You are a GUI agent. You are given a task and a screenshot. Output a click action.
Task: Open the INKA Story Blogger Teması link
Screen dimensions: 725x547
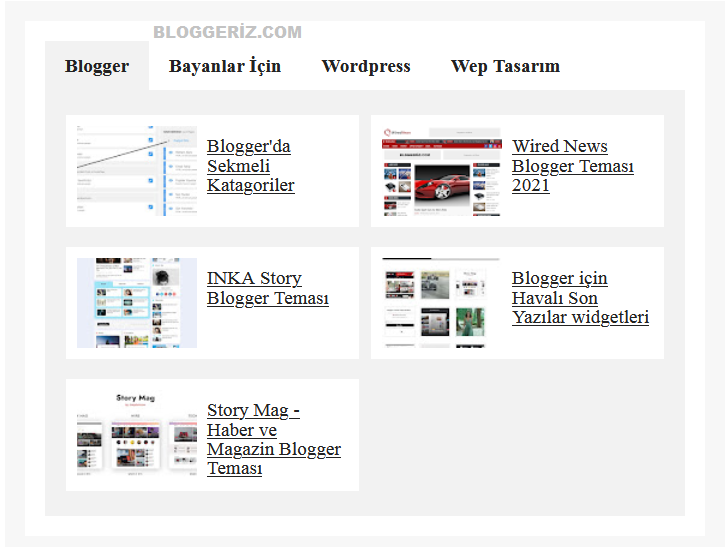coord(268,288)
